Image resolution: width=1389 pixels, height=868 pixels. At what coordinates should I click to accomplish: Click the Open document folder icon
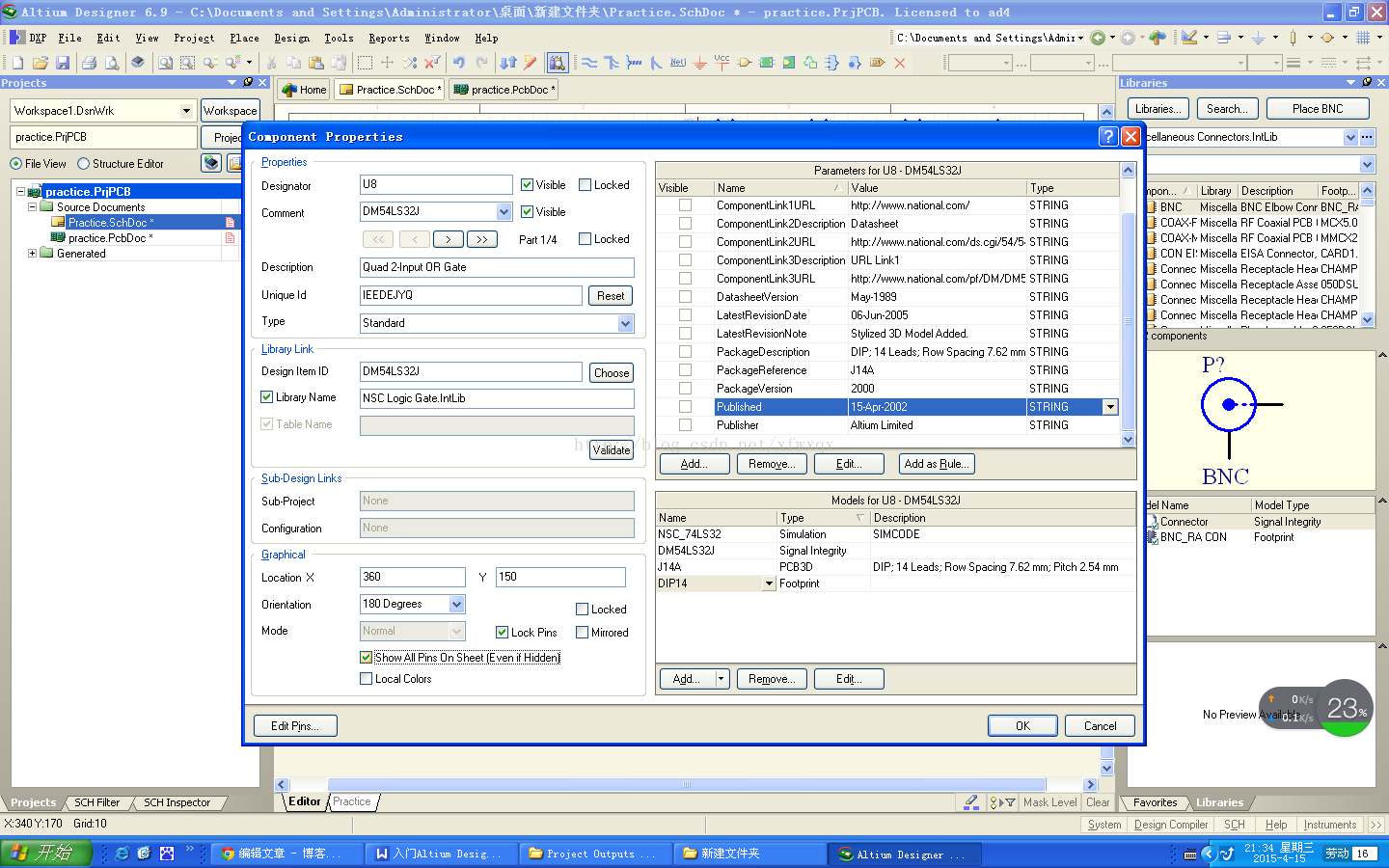coord(41,63)
